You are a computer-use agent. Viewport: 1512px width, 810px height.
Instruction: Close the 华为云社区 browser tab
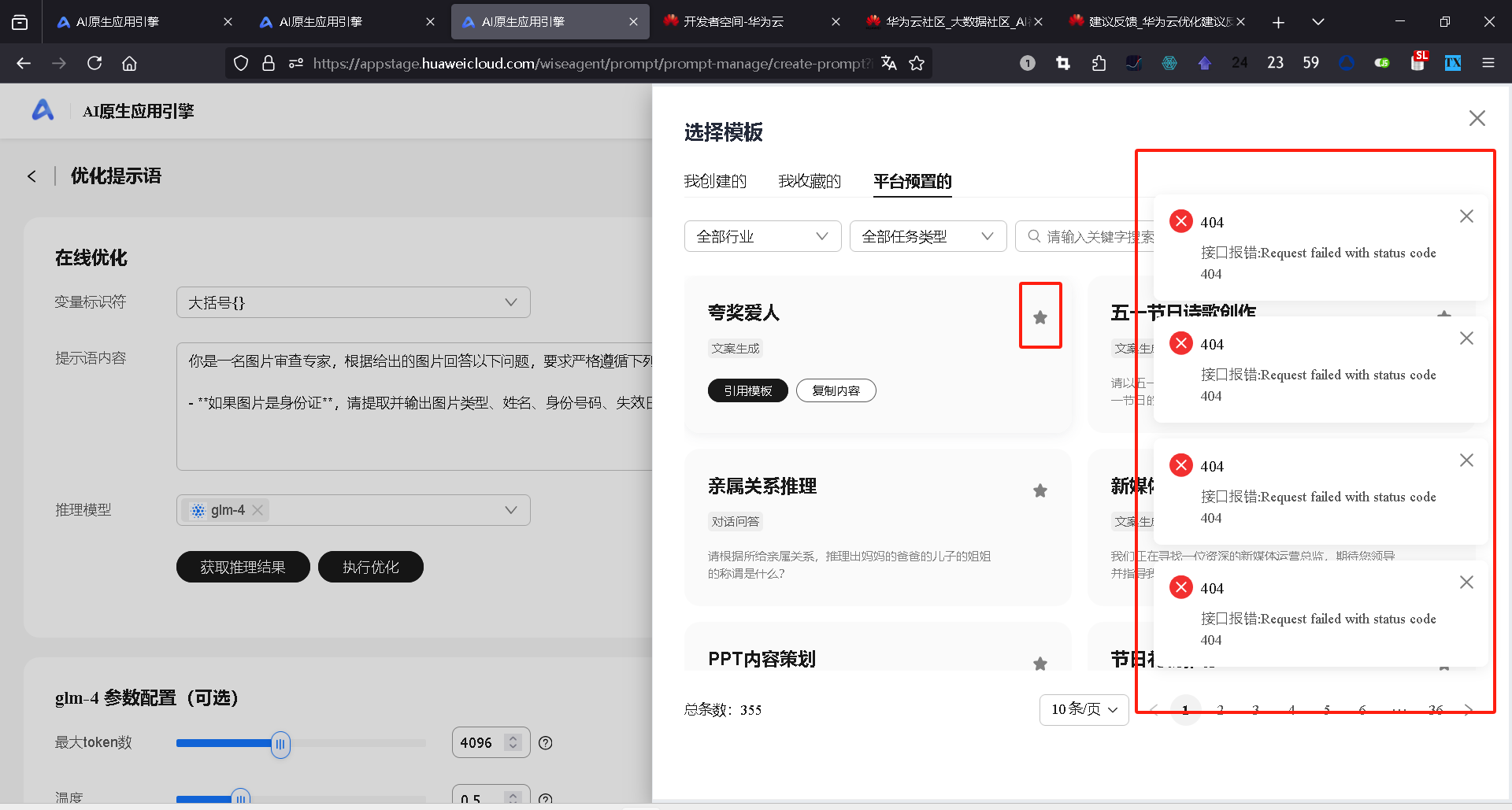(x=1038, y=22)
